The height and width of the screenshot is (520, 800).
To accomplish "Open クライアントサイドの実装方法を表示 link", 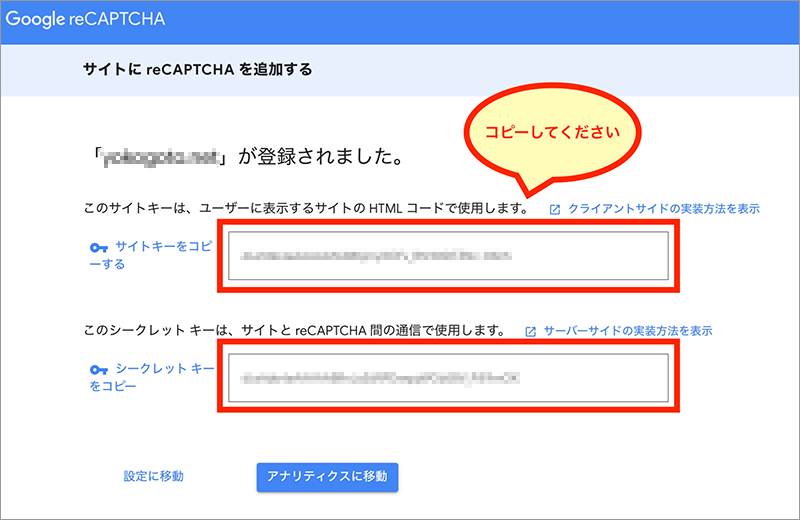I will pyautogui.click(x=664, y=209).
